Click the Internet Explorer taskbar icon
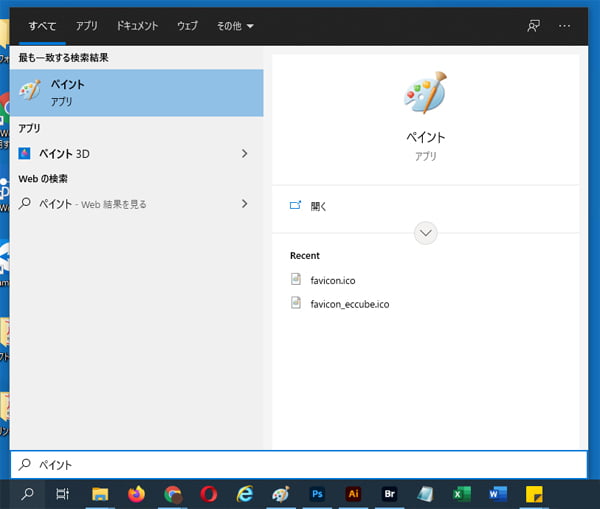This screenshot has width=600, height=509. coord(245,494)
